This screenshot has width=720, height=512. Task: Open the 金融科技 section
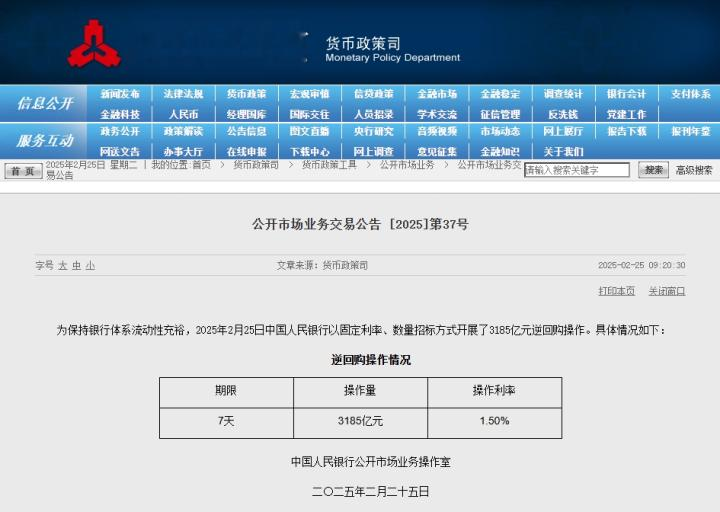(120, 114)
